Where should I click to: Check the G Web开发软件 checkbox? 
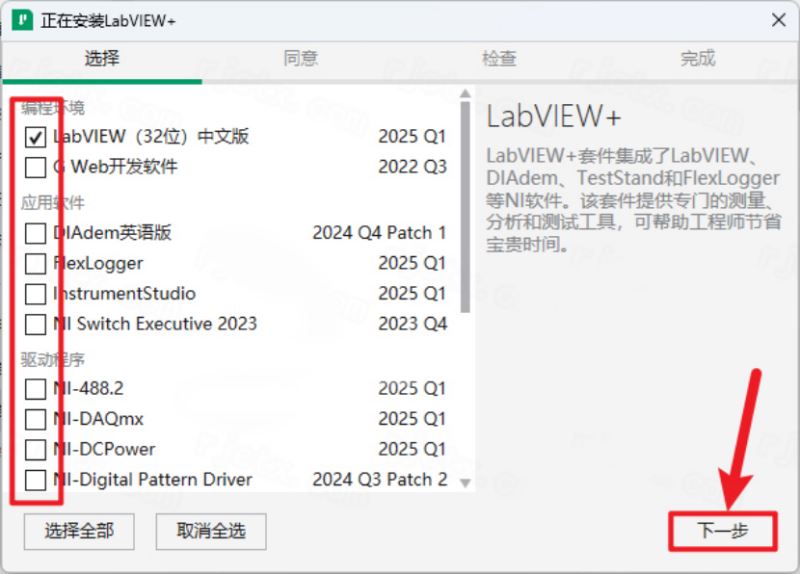click(x=35, y=167)
